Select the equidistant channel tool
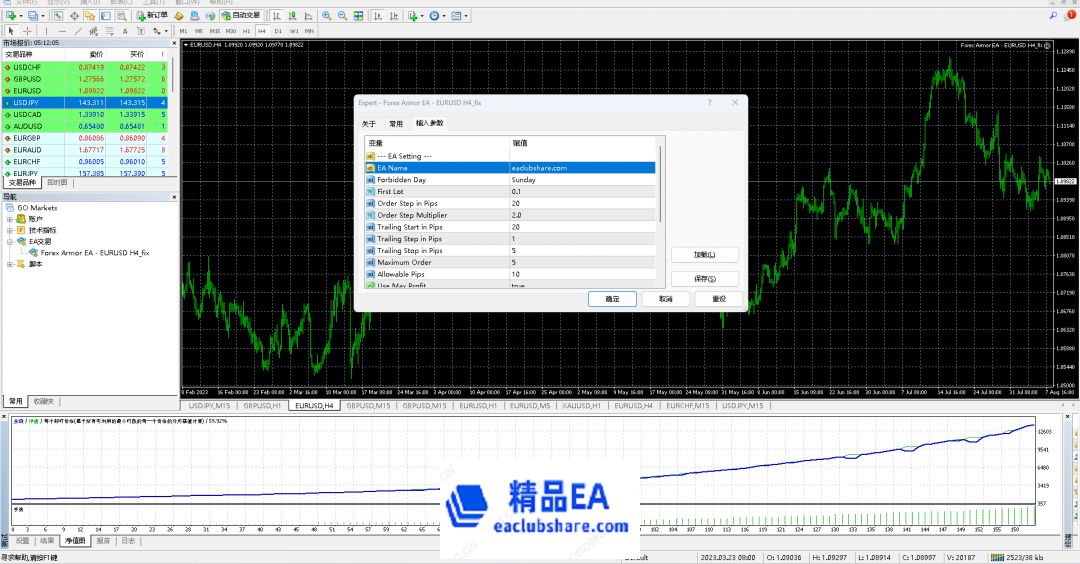Viewport: 1080px width, 564px height. [x=94, y=31]
